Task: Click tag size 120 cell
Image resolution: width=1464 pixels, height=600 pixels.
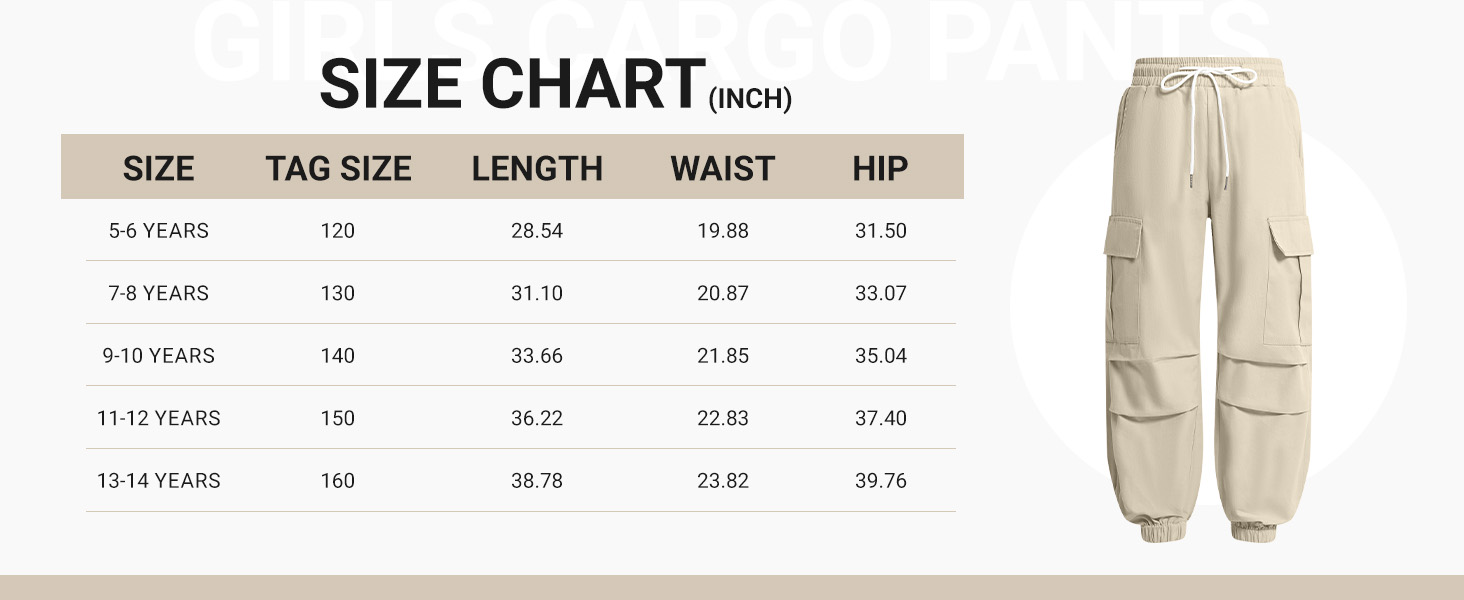Action: (x=338, y=231)
